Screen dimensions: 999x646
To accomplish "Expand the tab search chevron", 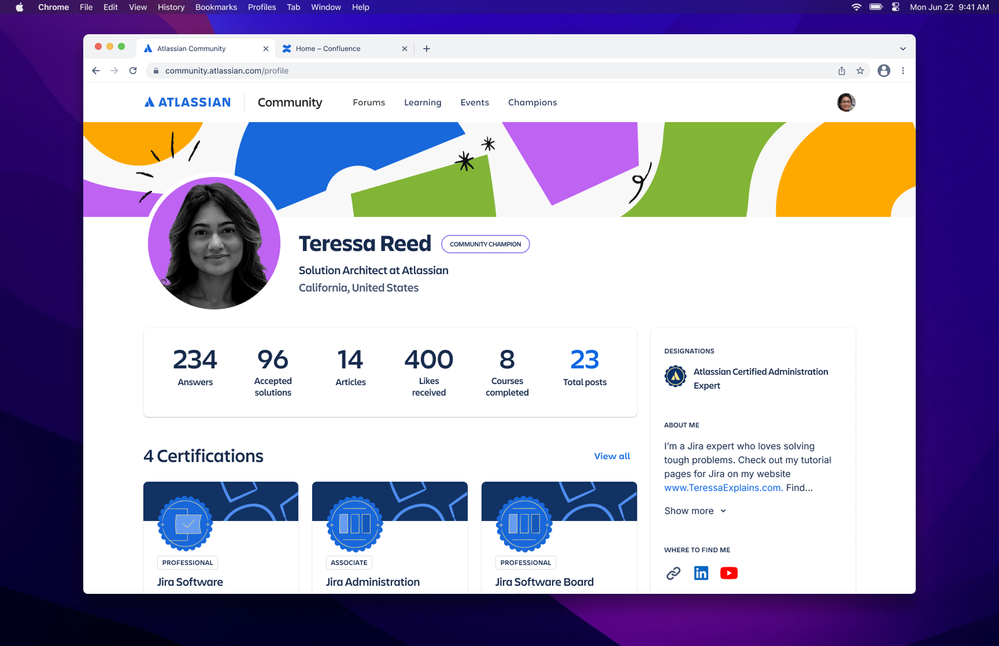I will click(902, 48).
